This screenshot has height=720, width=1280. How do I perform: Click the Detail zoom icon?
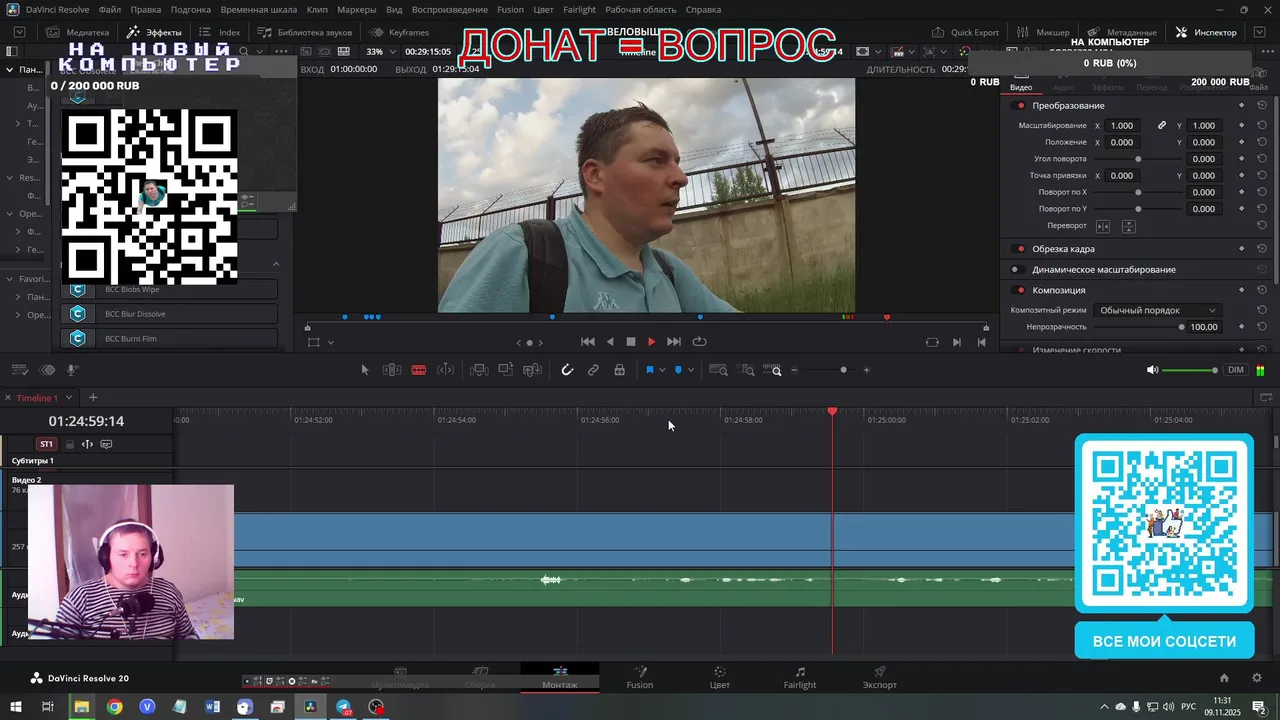pos(748,370)
